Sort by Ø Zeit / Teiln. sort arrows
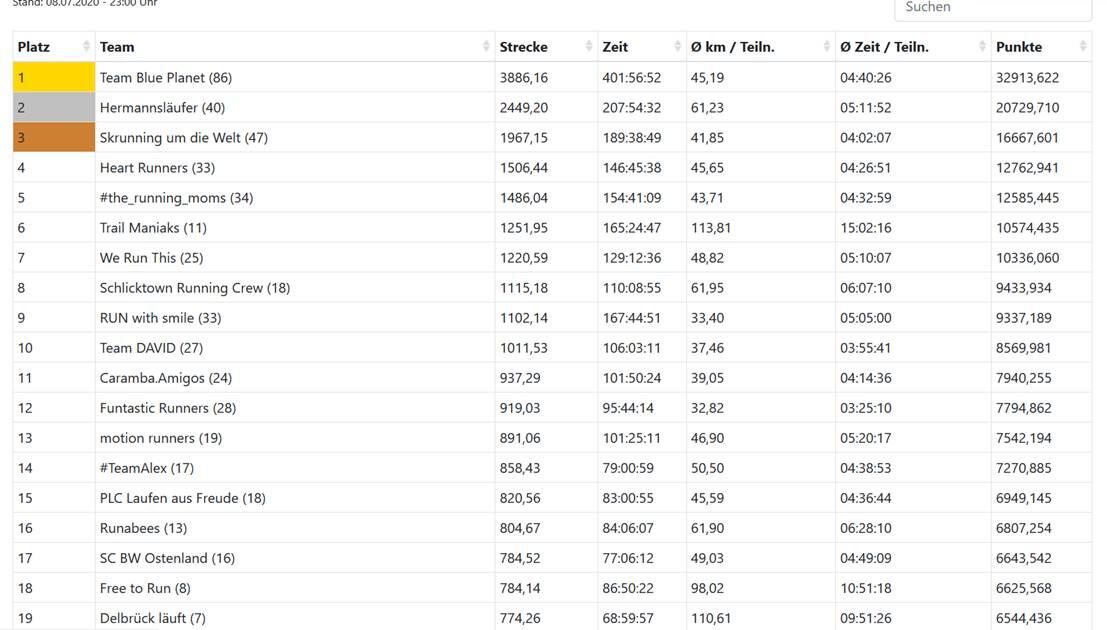 pos(982,47)
